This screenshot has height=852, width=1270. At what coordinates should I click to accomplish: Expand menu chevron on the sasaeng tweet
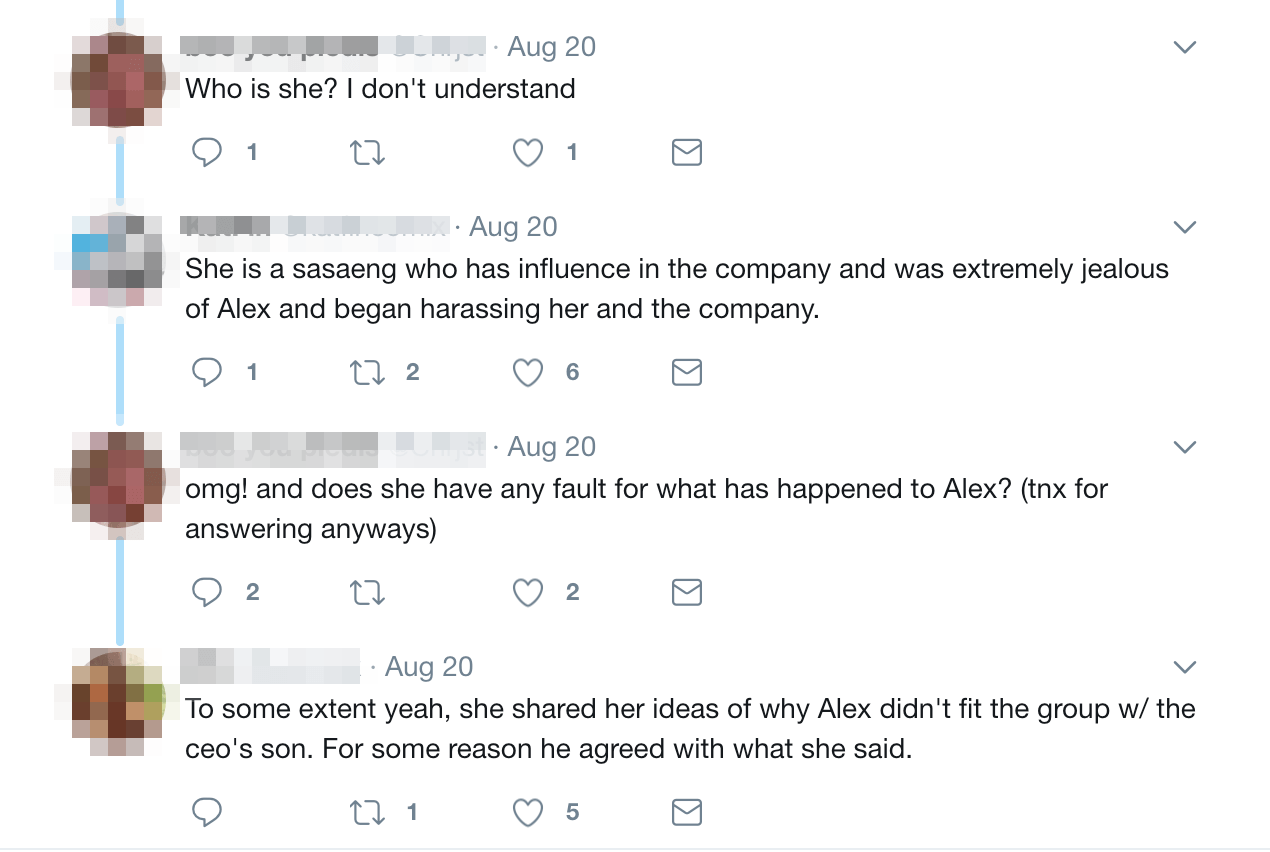1184,227
